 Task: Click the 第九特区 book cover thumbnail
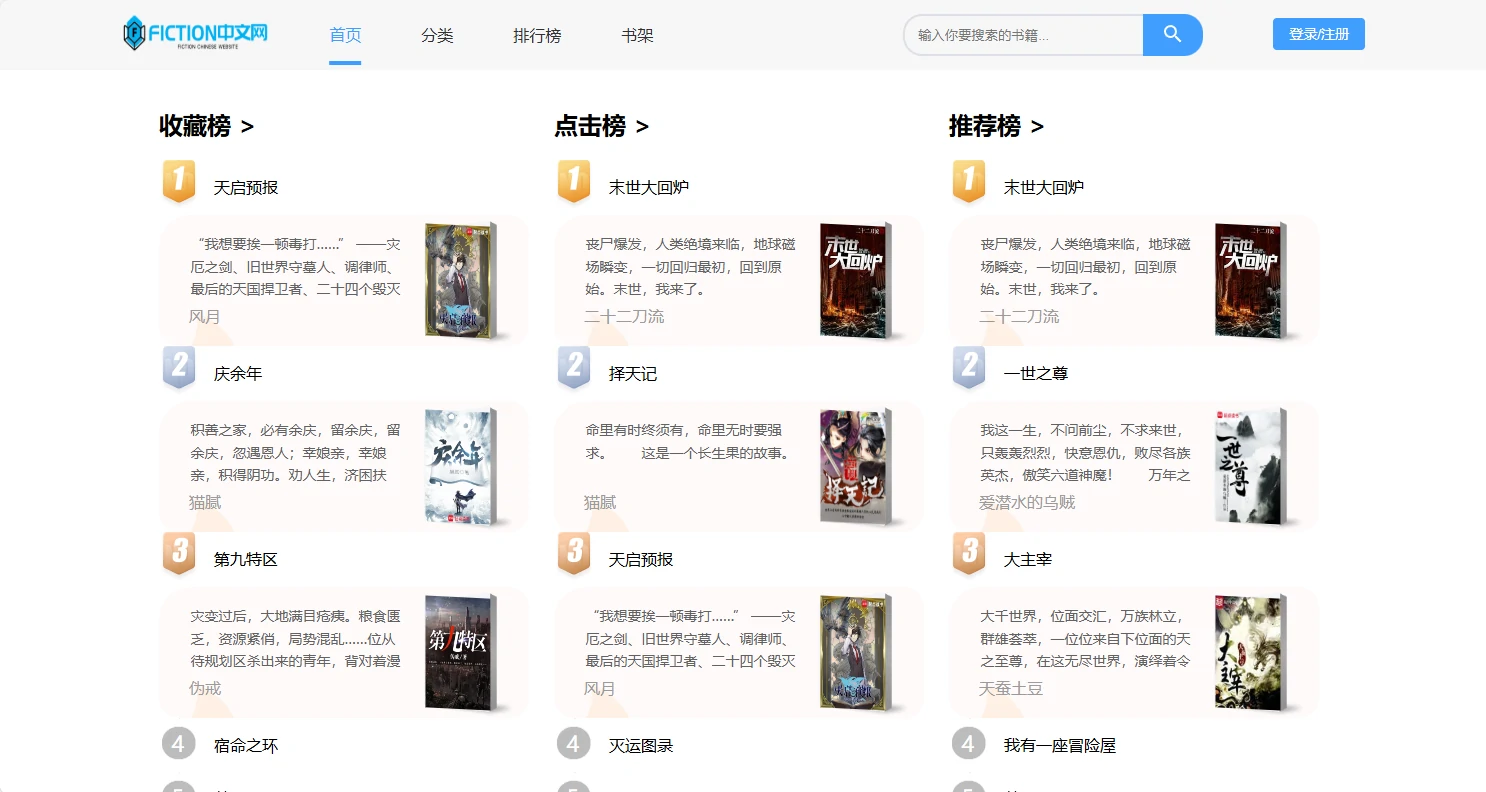pos(458,653)
